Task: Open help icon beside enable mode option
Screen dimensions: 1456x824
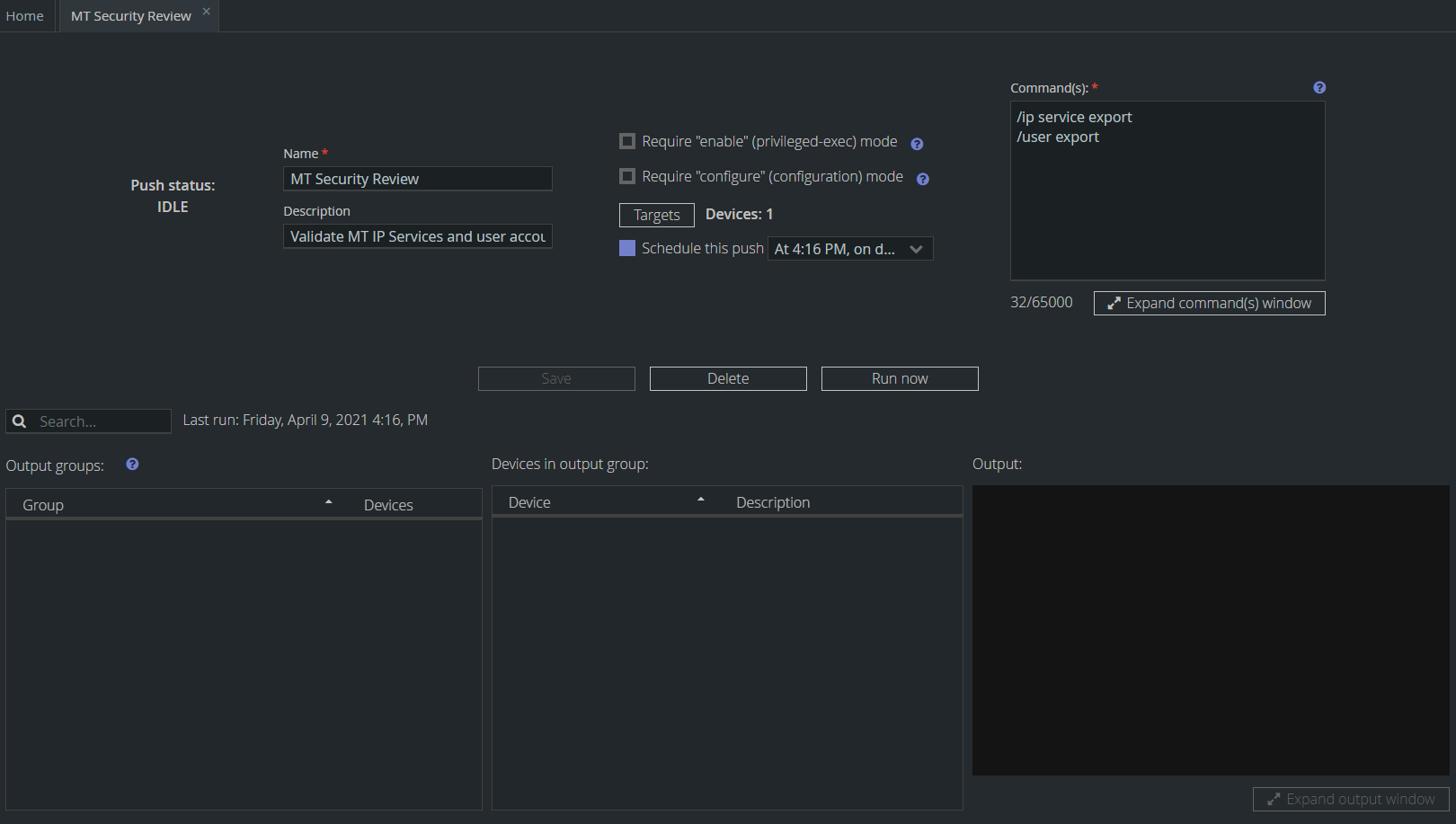Action: coord(917,144)
